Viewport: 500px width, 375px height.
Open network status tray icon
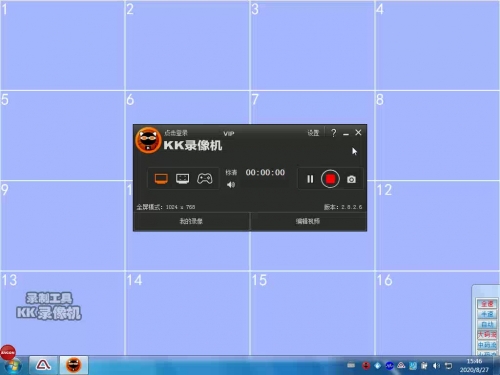click(x=449, y=366)
